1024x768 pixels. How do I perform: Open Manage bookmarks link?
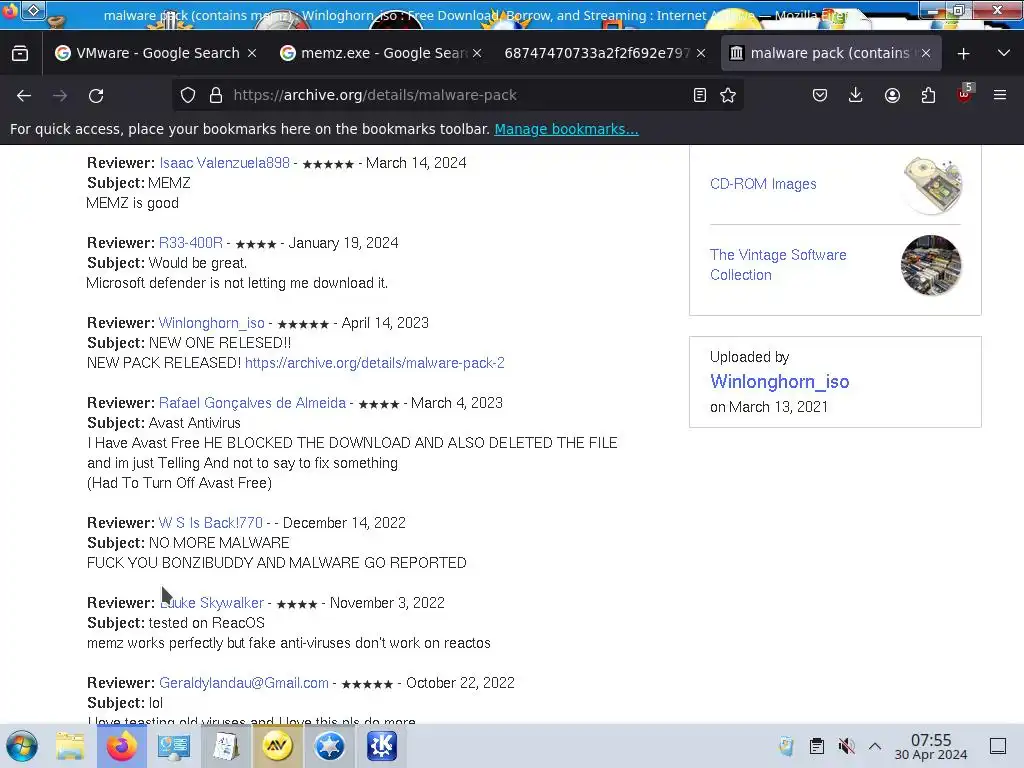pyautogui.click(x=566, y=129)
